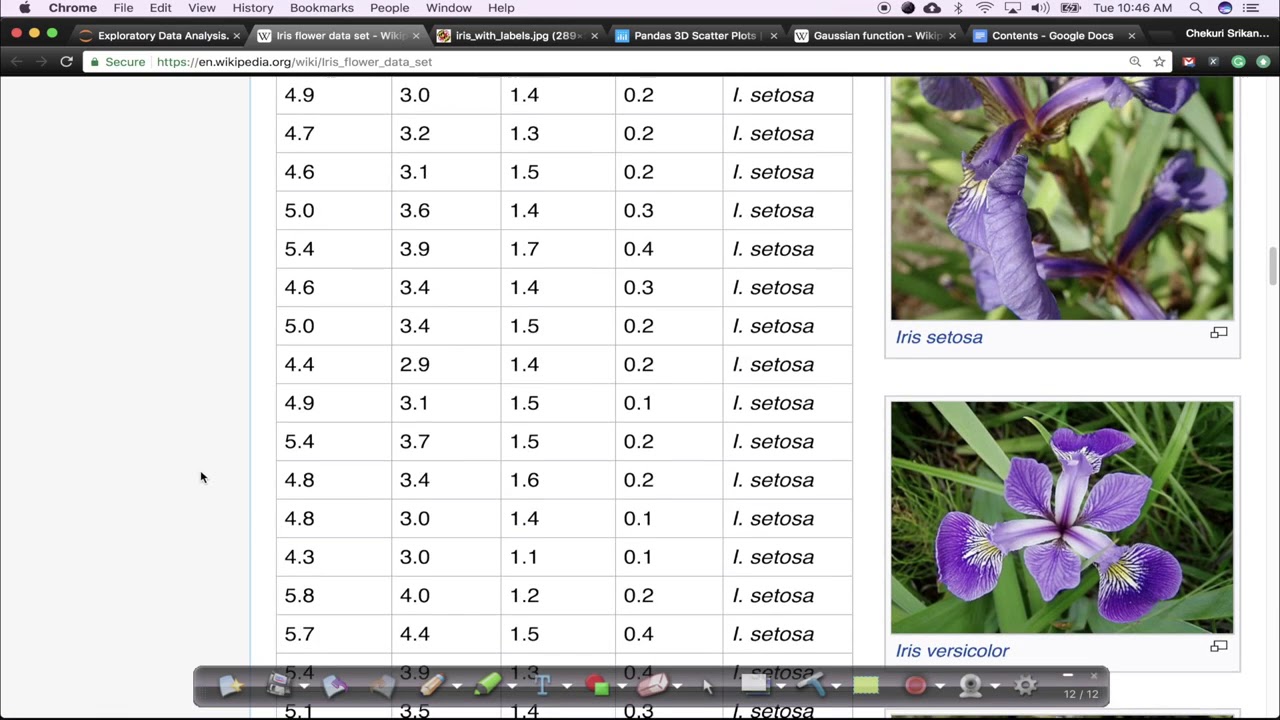Click the Iris versicolor caption link
The width and height of the screenshot is (1280, 720).
pyautogui.click(x=952, y=651)
